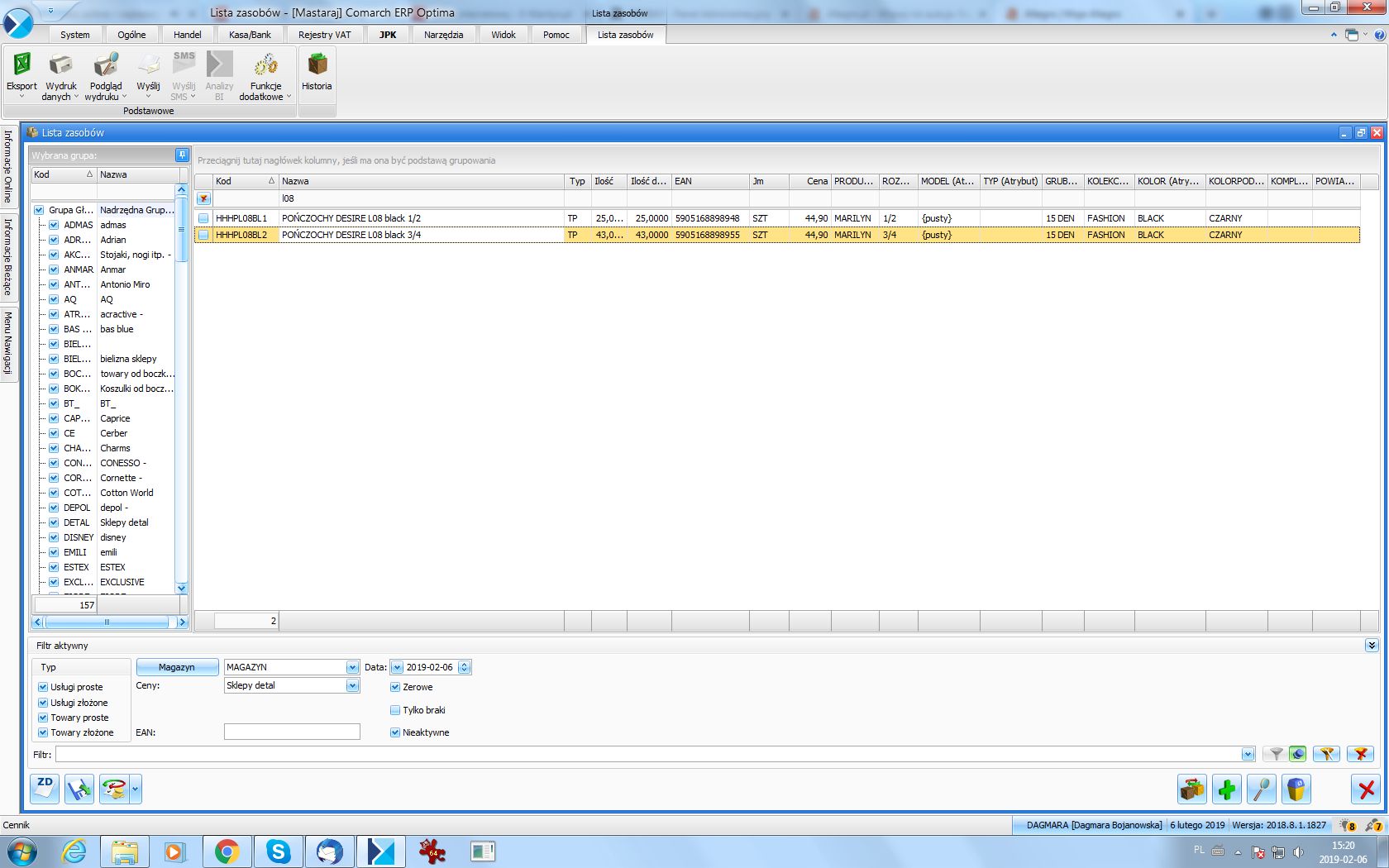Open Google Chrome from the taskbar
This screenshot has width=1389, height=868.
[227, 851]
